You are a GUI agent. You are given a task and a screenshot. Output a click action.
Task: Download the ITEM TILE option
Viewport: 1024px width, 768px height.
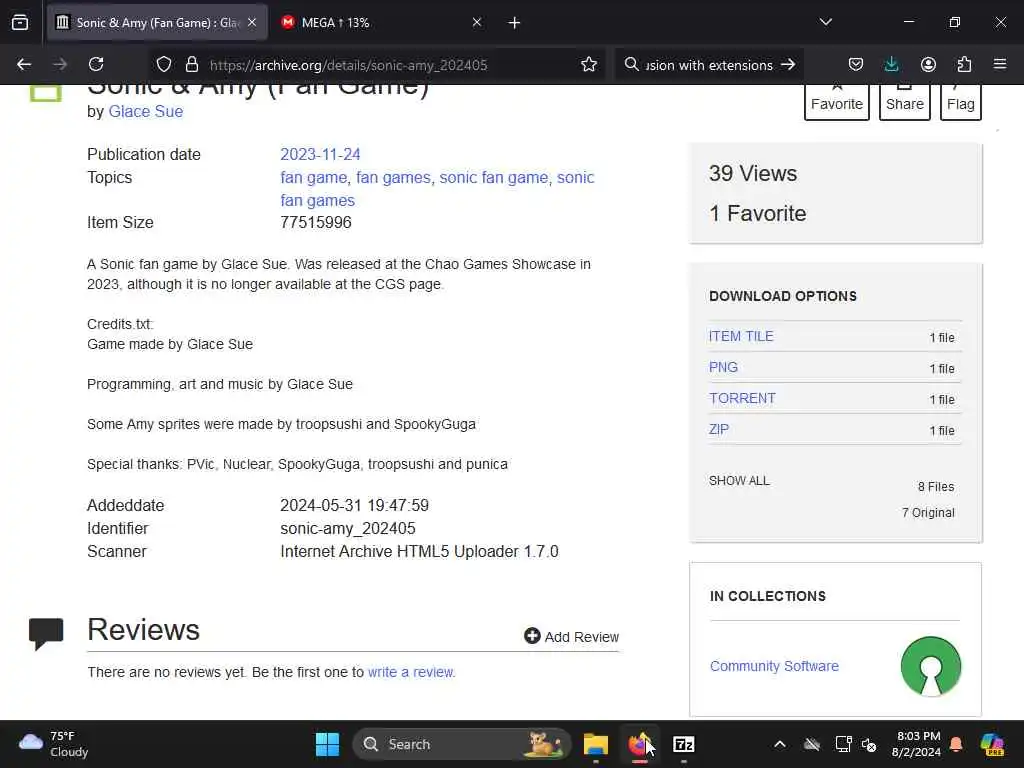click(x=741, y=336)
